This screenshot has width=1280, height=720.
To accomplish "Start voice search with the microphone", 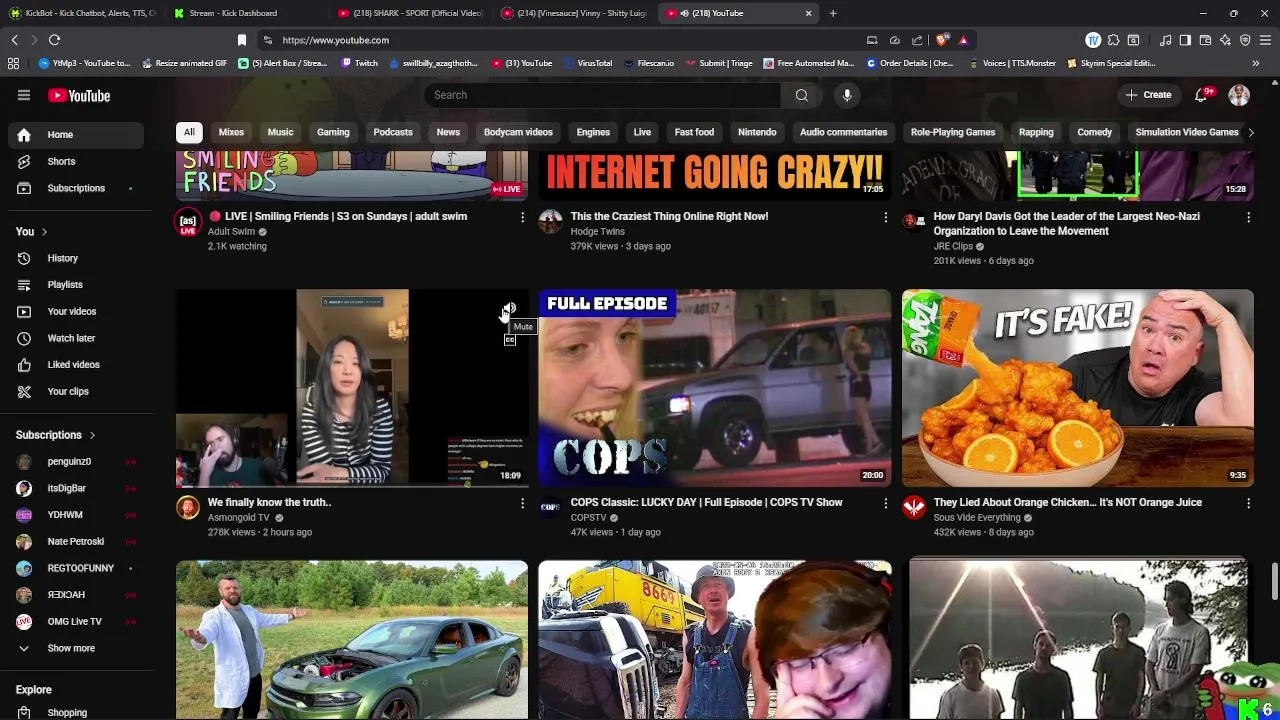I will [x=847, y=95].
